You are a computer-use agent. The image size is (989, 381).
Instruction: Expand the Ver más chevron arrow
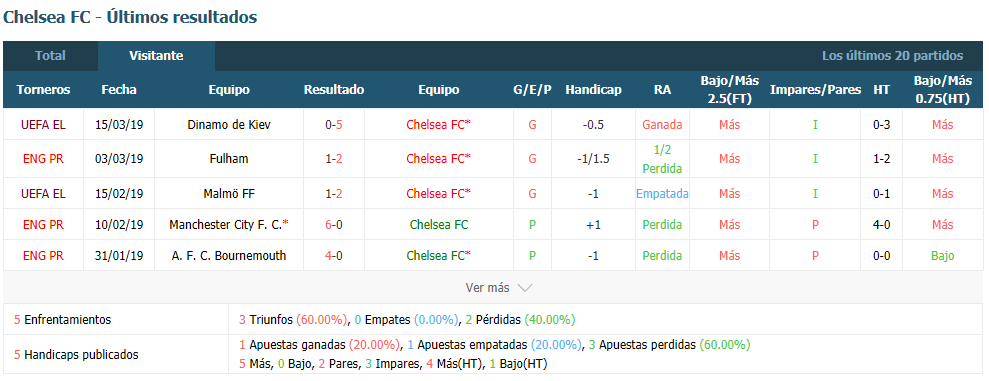[x=525, y=288]
